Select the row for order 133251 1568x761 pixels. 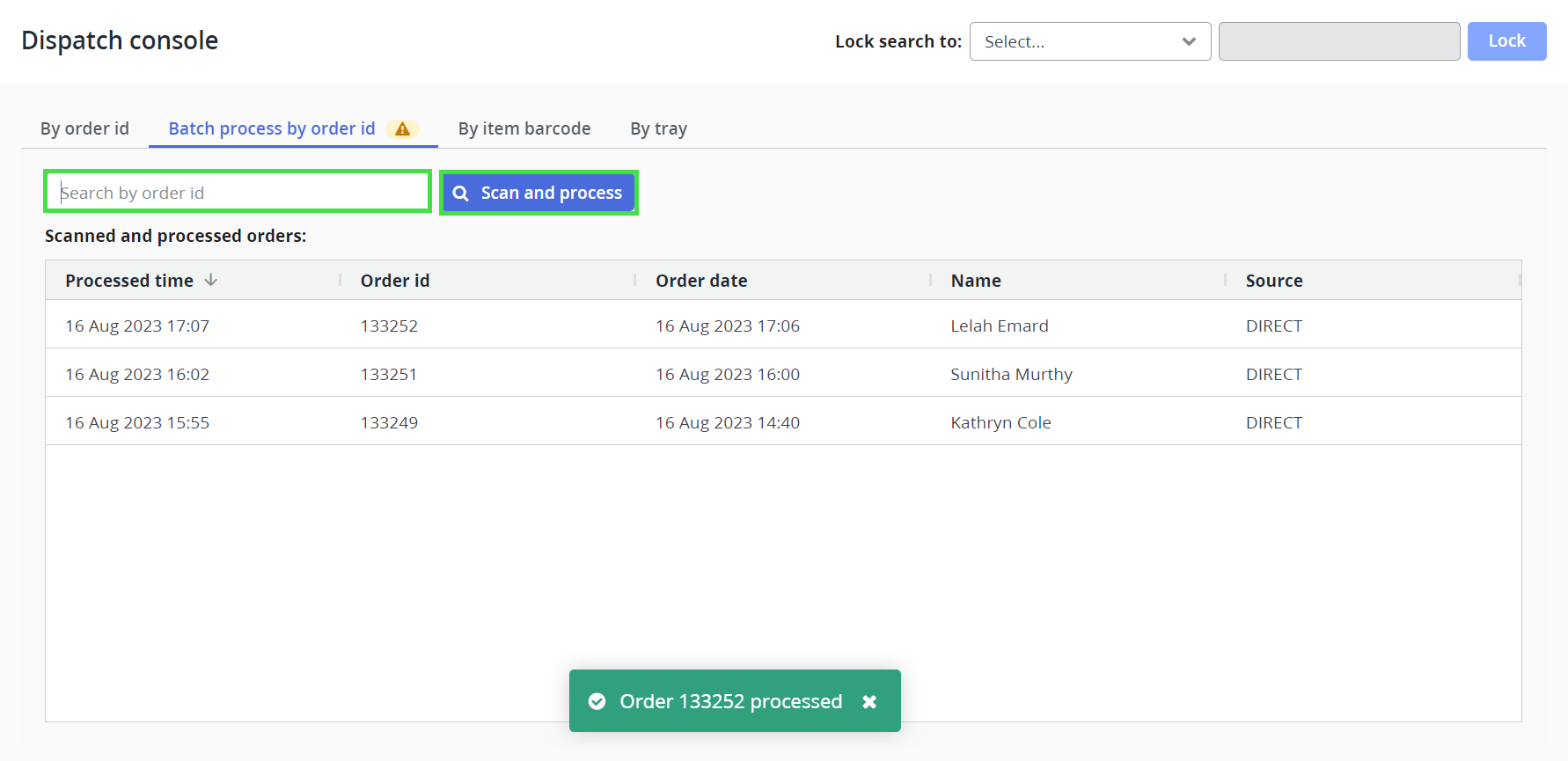coord(783,374)
